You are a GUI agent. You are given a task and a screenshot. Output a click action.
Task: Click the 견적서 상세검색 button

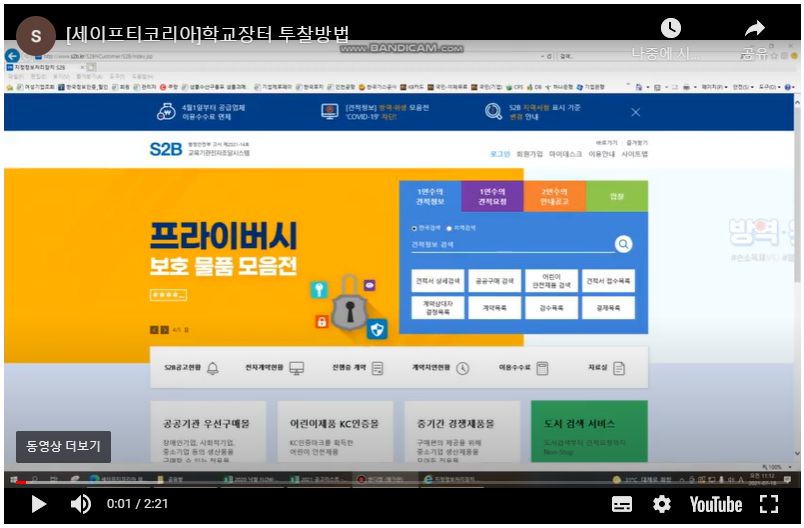coord(438,280)
